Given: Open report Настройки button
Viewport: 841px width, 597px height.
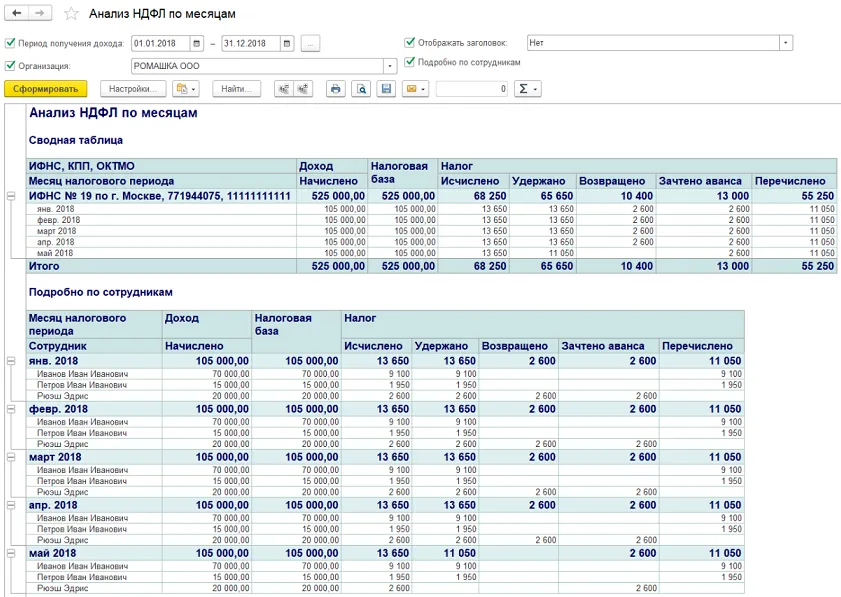Looking at the screenshot, I should click(132, 89).
